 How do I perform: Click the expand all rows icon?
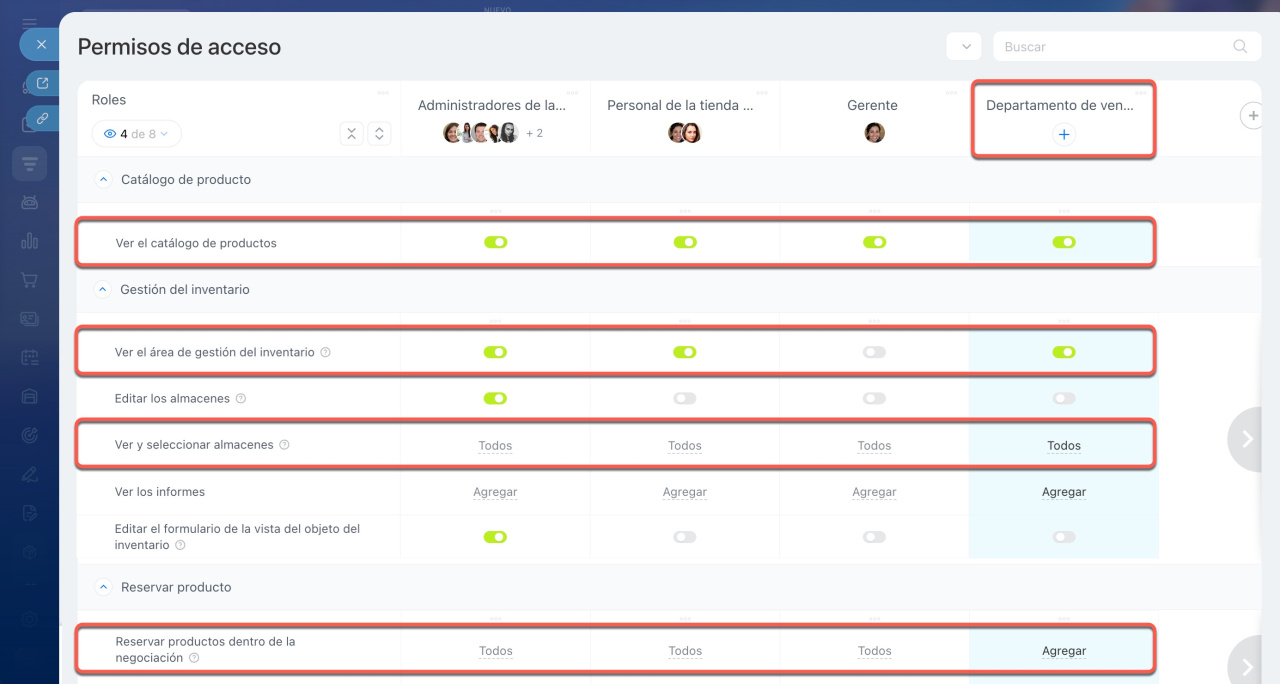pyautogui.click(x=378, y=134)
